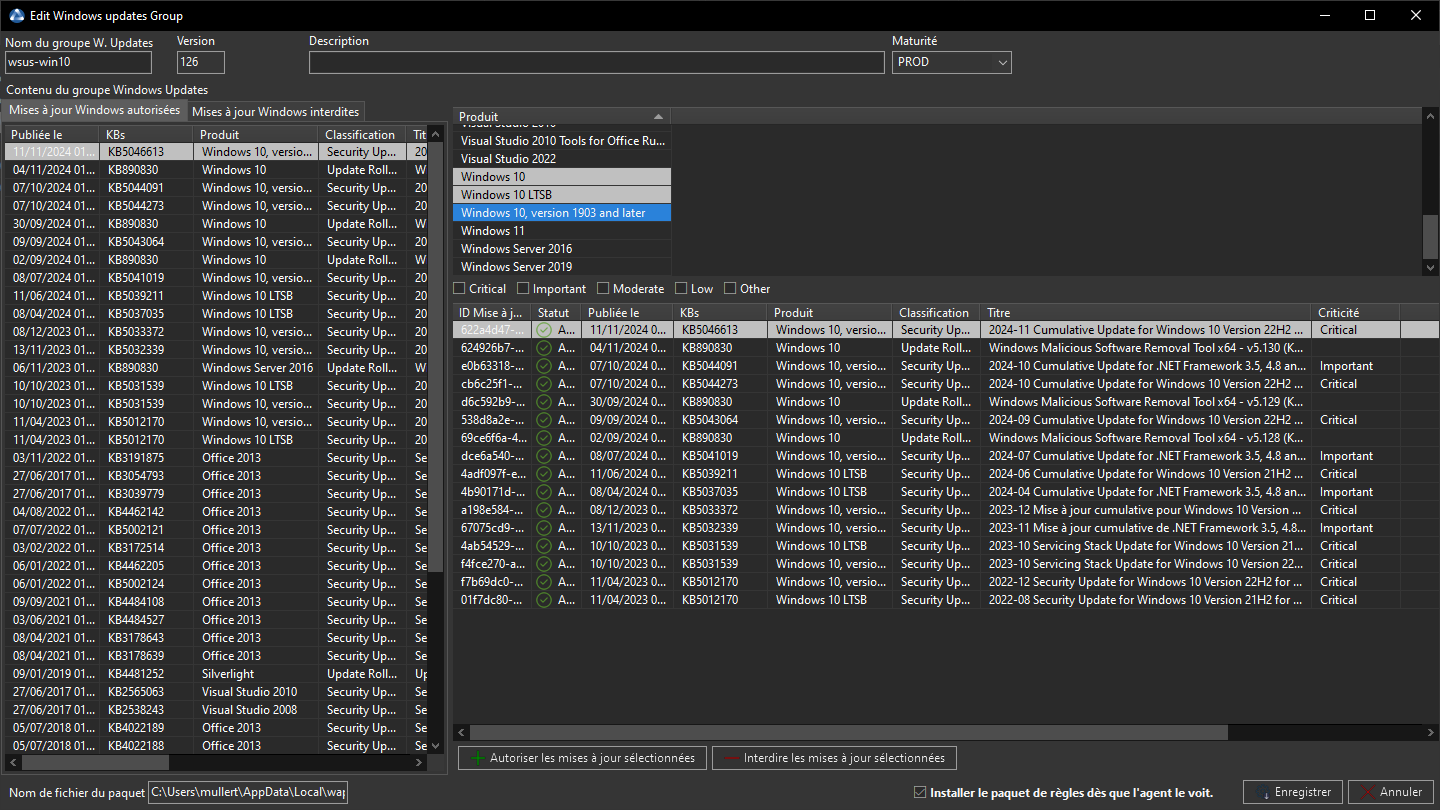This screenshot has width=1440, height=810.
Task: Click the red cancel icon on the Annuler button
Action: coord(1368,792)
